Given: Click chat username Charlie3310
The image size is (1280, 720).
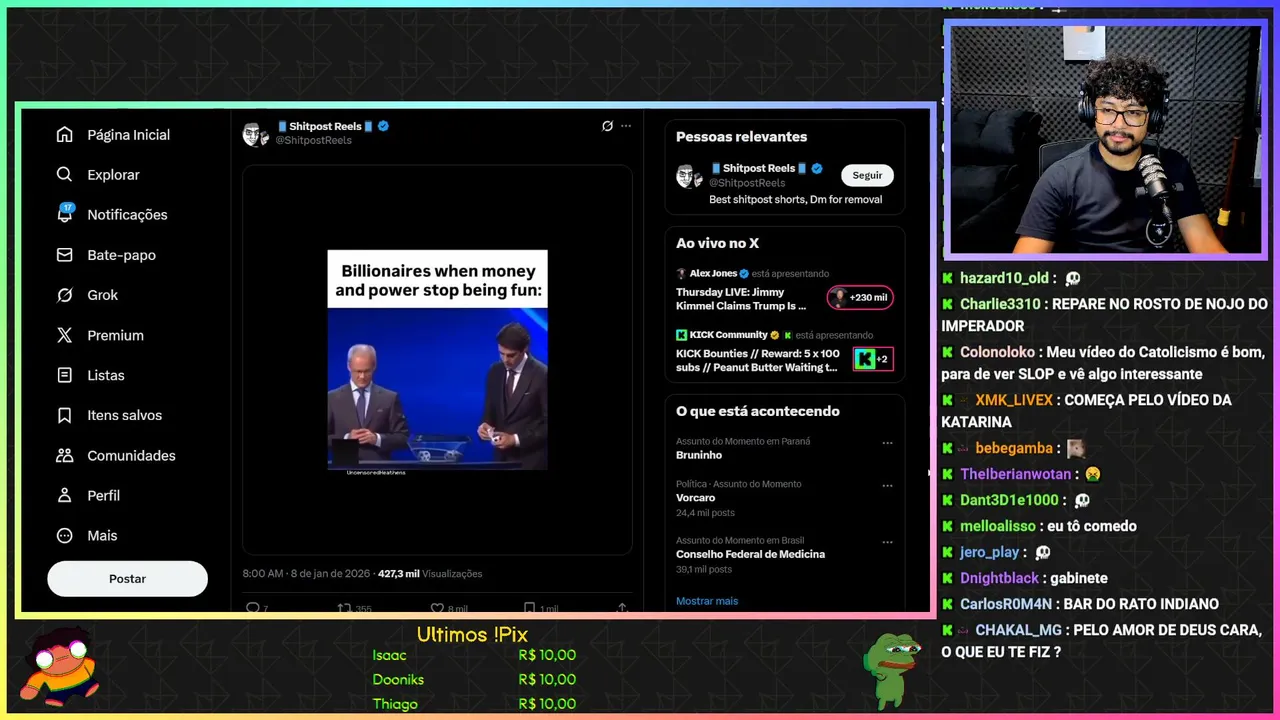Looking at the screenshot, I should pos(1000,304).
